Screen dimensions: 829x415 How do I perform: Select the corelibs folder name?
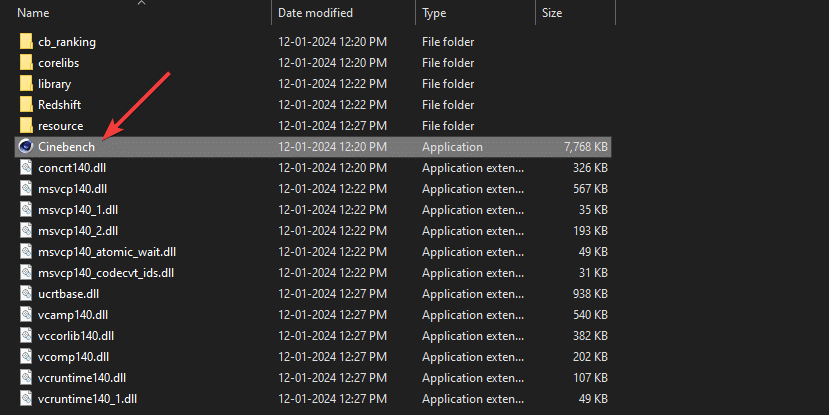click(x=59, y=63)
